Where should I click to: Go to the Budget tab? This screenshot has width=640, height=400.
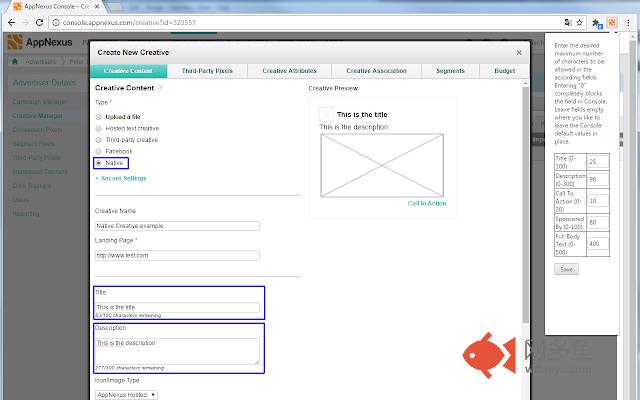pos(505,71)
